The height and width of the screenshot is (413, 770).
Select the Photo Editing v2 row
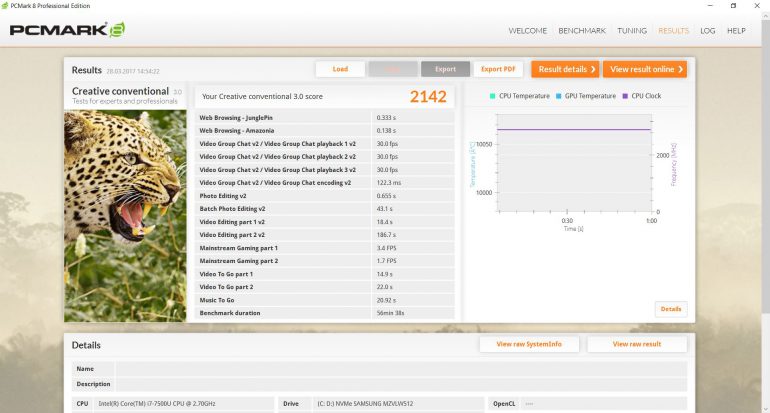[x=325, y=196]
